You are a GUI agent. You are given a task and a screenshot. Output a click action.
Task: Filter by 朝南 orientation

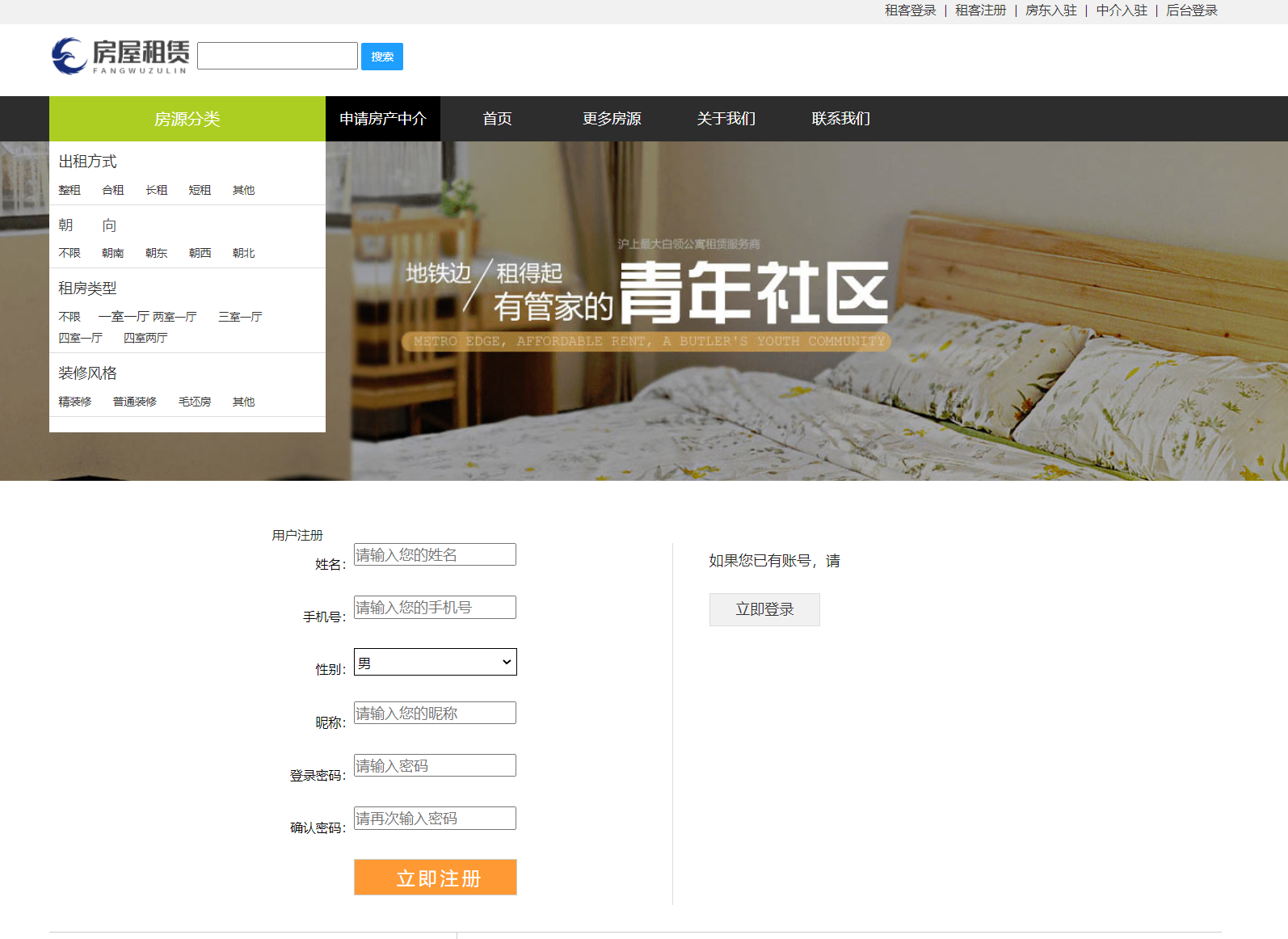113,253
